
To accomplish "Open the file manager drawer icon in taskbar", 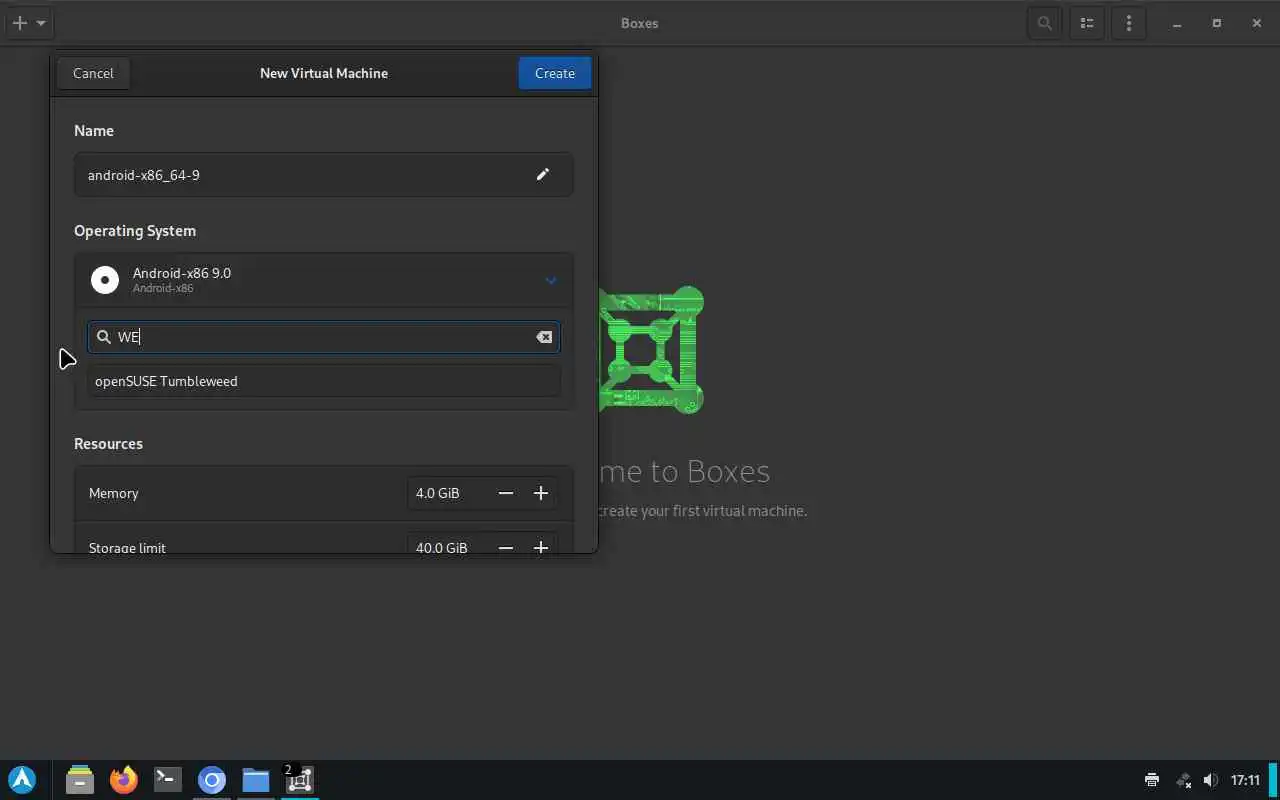I will 80,779.
